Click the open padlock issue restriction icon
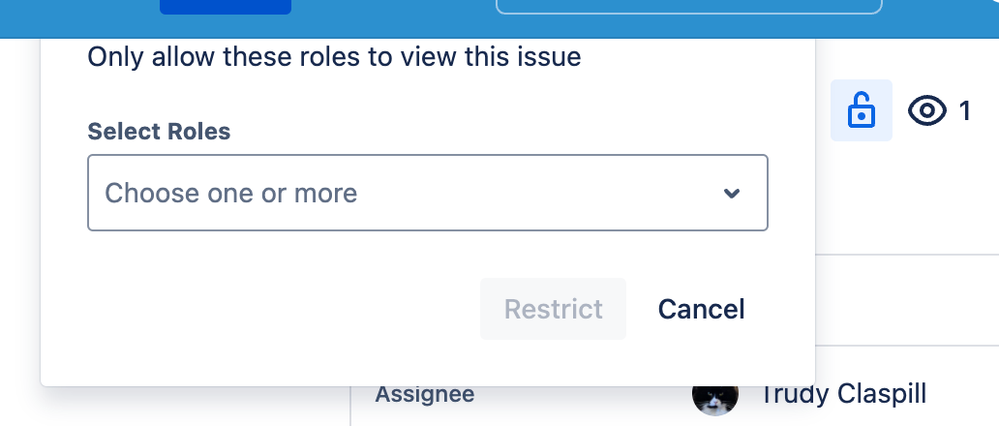 (x=861, y=110)
